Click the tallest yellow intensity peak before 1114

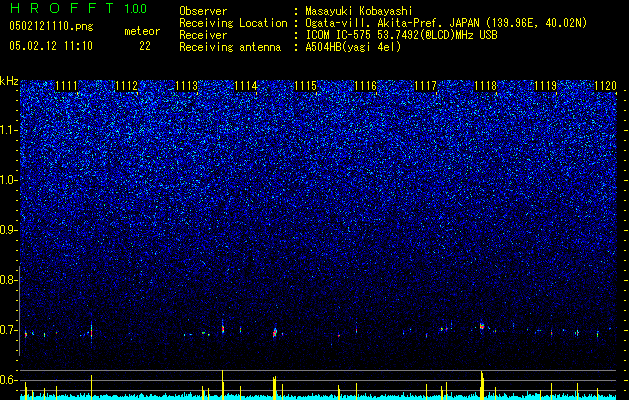click(222, 385)
